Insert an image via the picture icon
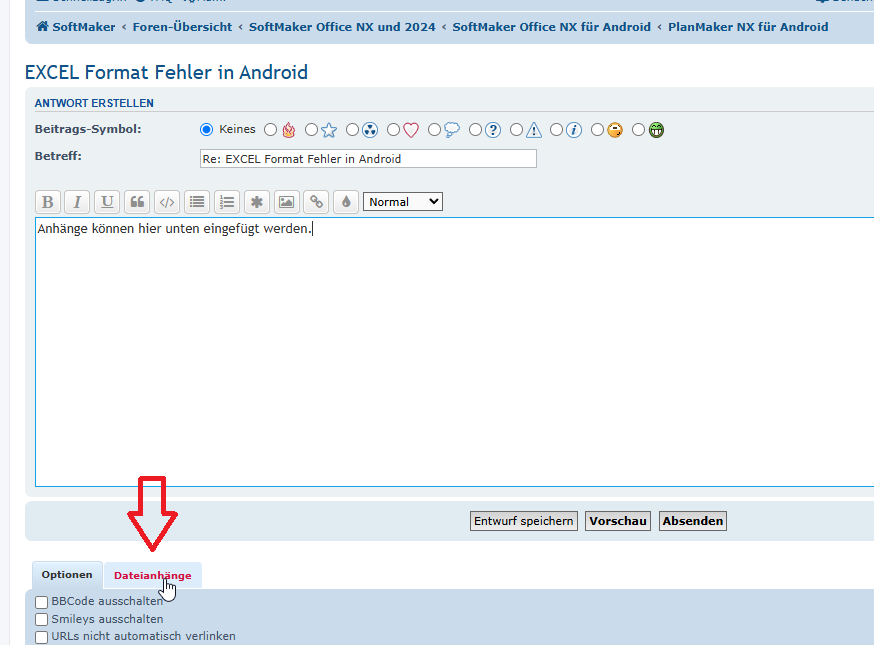874x645 pixels. click(287, 202)
